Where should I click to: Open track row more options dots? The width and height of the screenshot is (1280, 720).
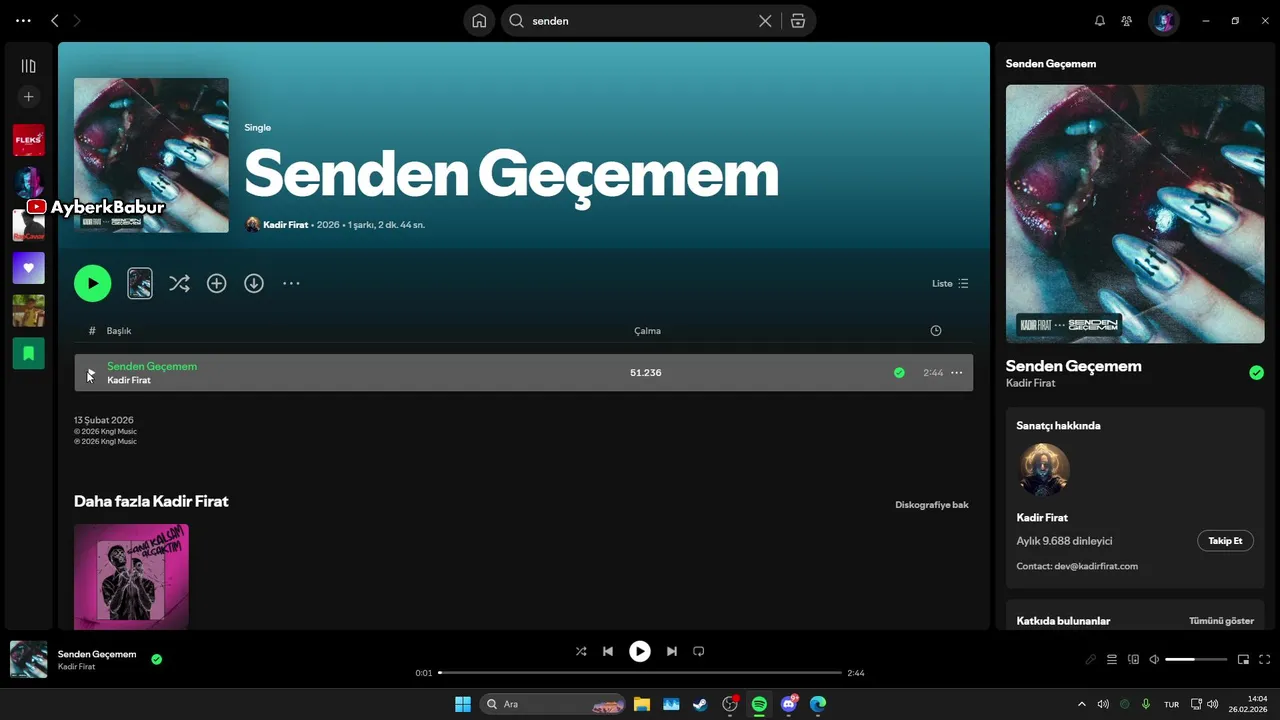click(x=956, y=373)
